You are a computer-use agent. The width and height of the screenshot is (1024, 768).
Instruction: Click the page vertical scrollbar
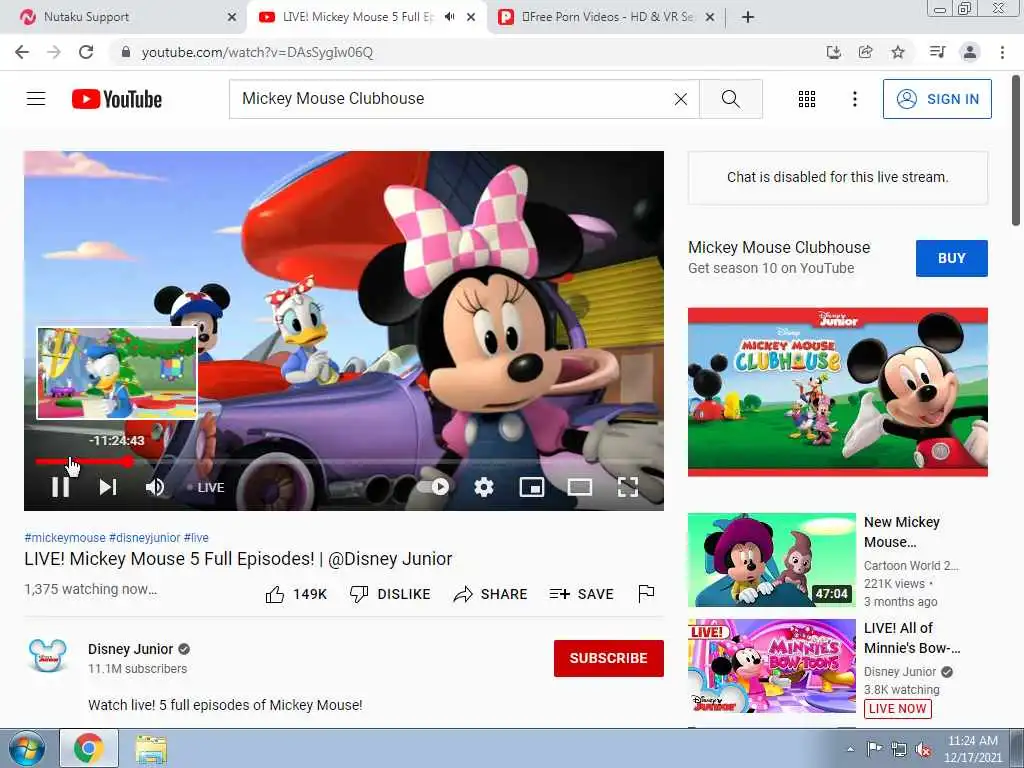click(x=1016, y=152)
